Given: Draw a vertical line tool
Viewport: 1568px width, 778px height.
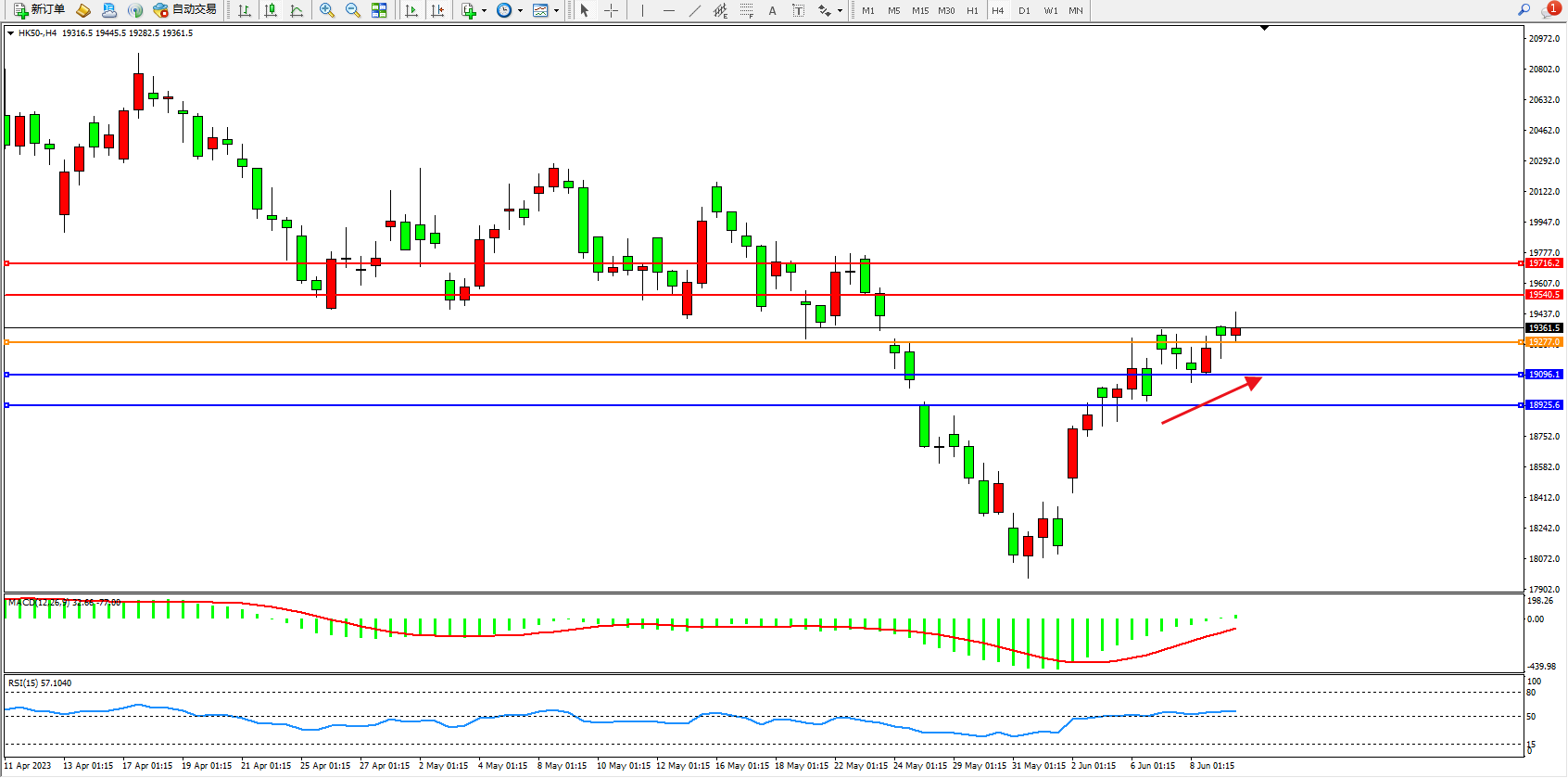Looking at the screenshot, I should pyautogui.click(x=642, y=10).
